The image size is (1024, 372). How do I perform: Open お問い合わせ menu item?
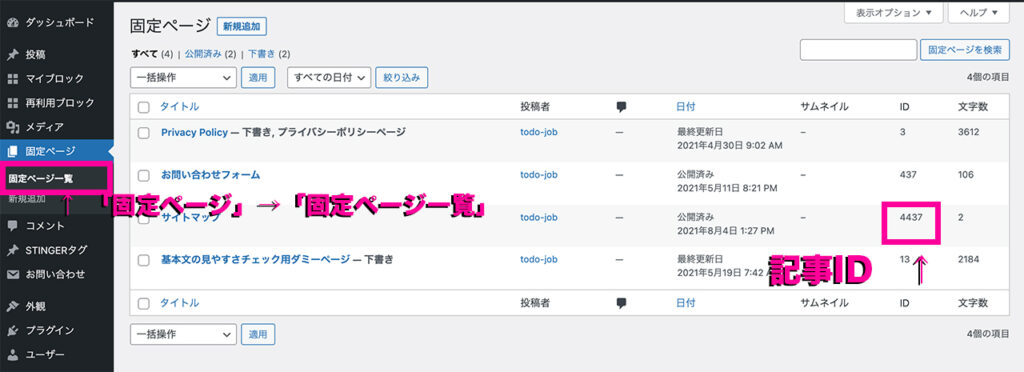click(x=55, y=274)
